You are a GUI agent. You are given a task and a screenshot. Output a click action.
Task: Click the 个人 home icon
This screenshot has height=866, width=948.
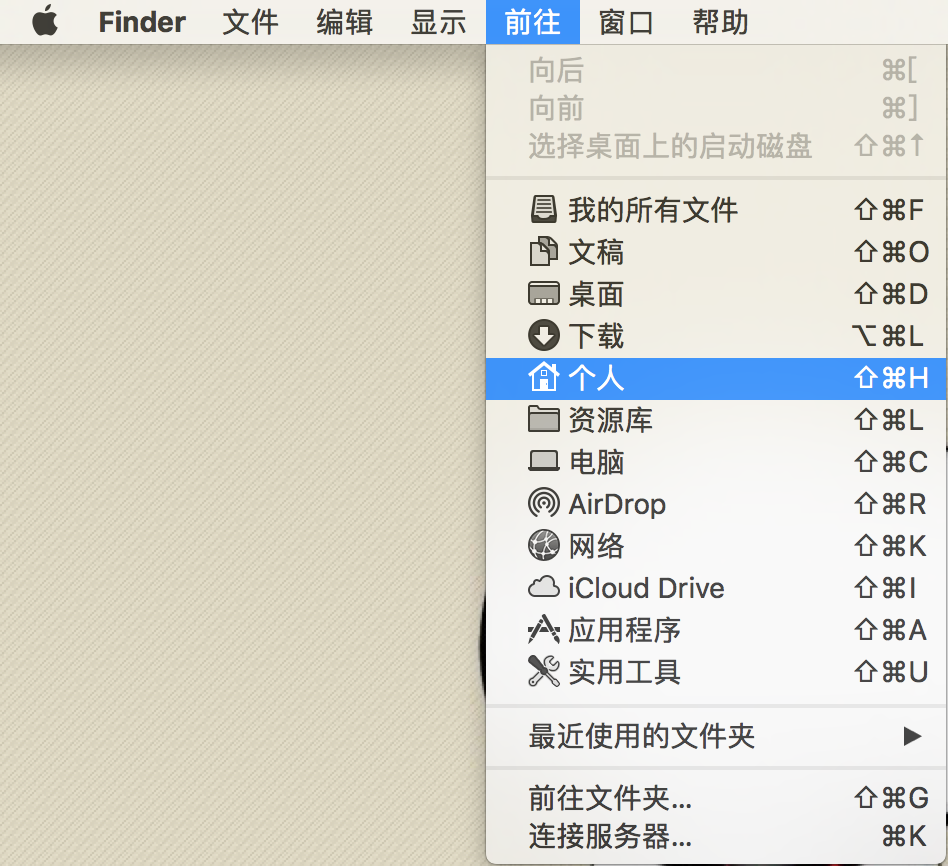click(x=544, y=377)
